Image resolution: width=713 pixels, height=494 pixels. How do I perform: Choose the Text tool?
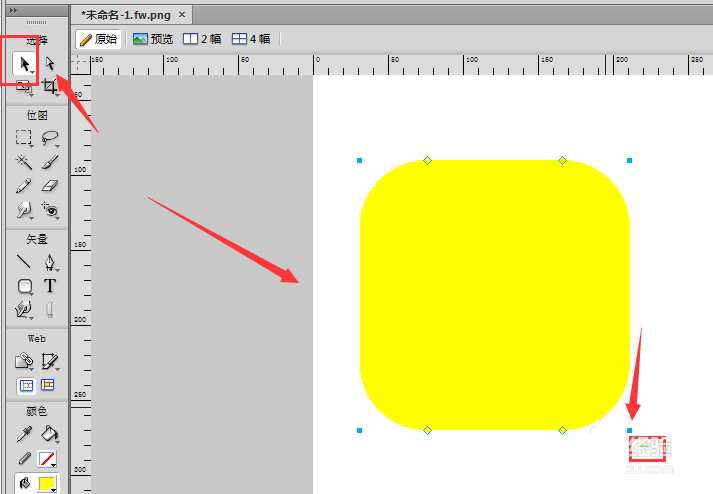[x=49, y=286]
